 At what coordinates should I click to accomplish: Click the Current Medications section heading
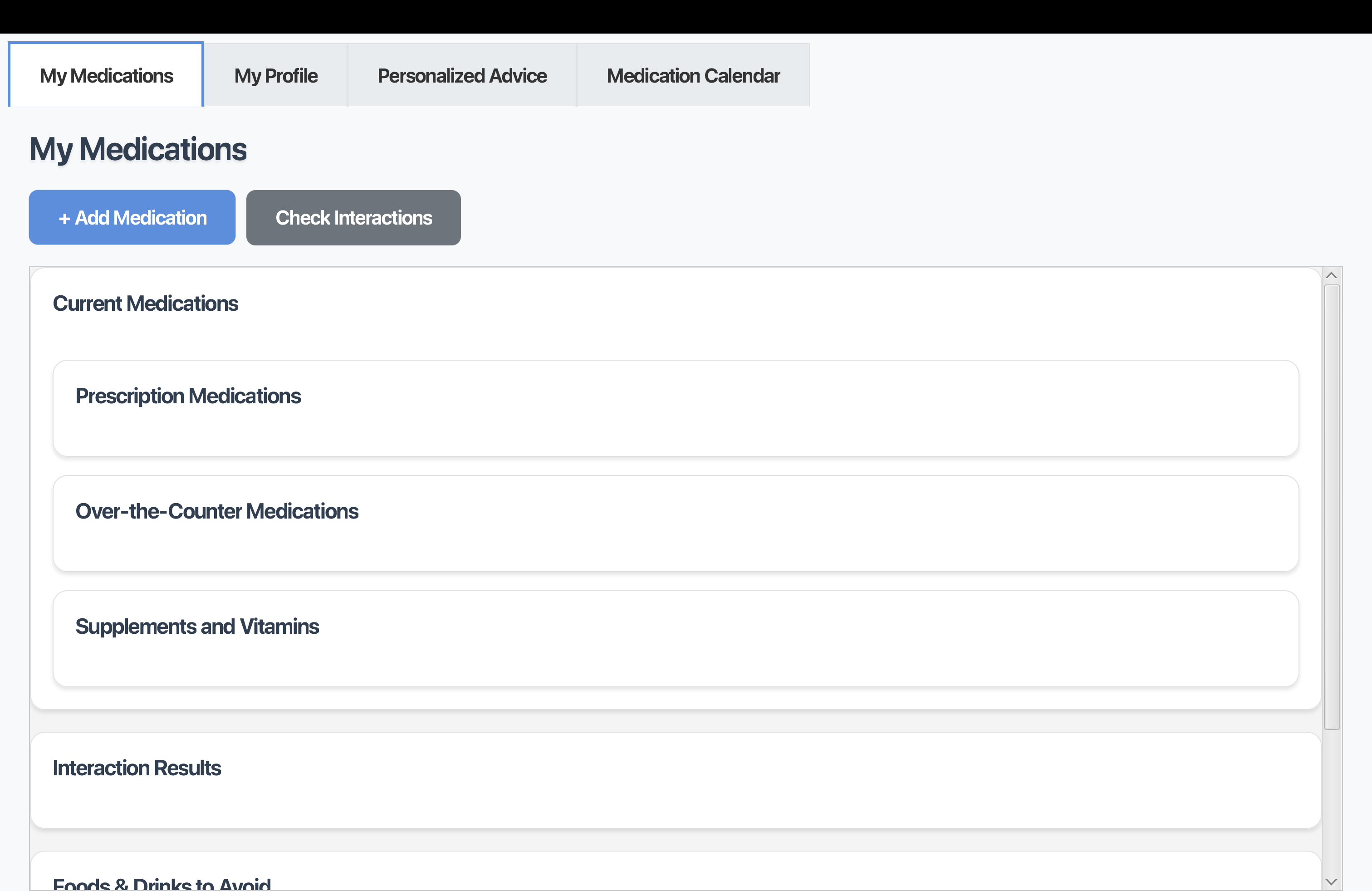145,303
